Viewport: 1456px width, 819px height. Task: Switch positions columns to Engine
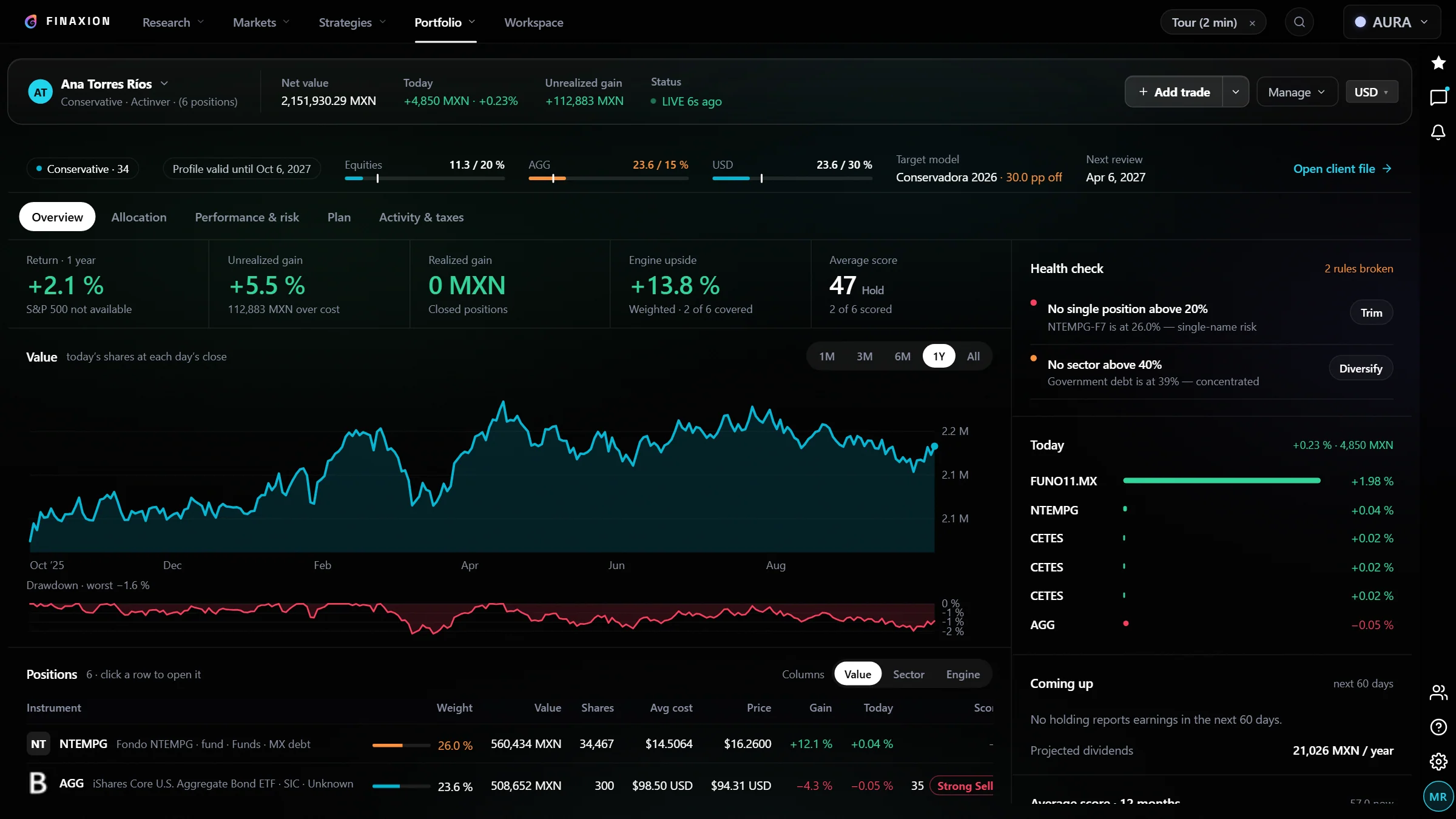(x=963, y=674)
